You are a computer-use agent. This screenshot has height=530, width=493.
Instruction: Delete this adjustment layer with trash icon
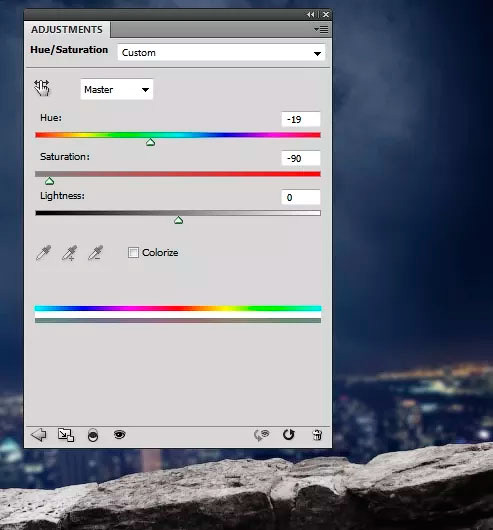317,435
